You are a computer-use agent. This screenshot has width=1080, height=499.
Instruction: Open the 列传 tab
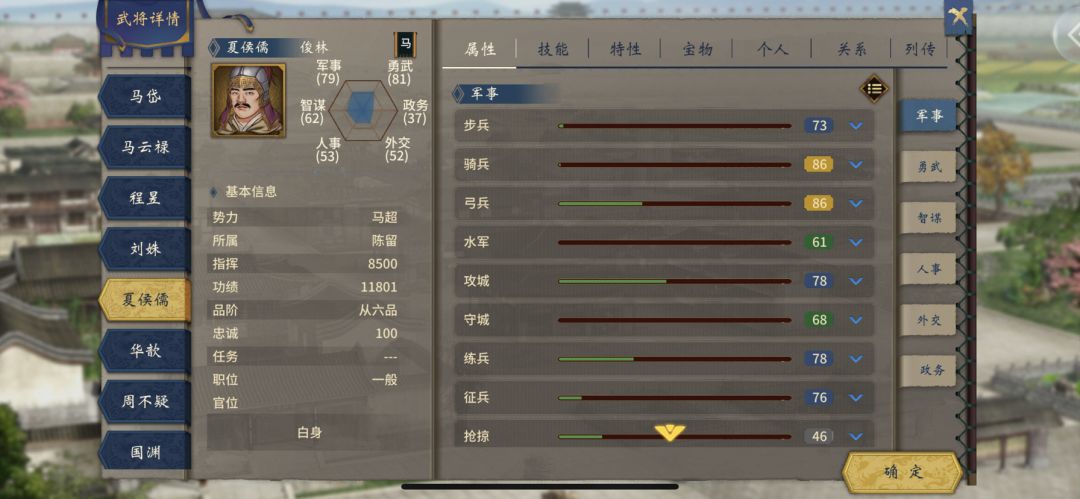(x=920, y=49)
